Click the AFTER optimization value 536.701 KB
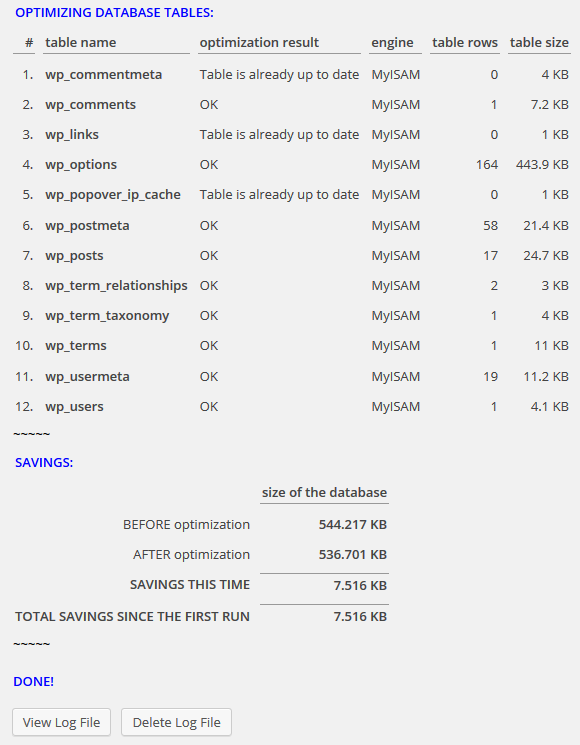 (x=352, y=554)
